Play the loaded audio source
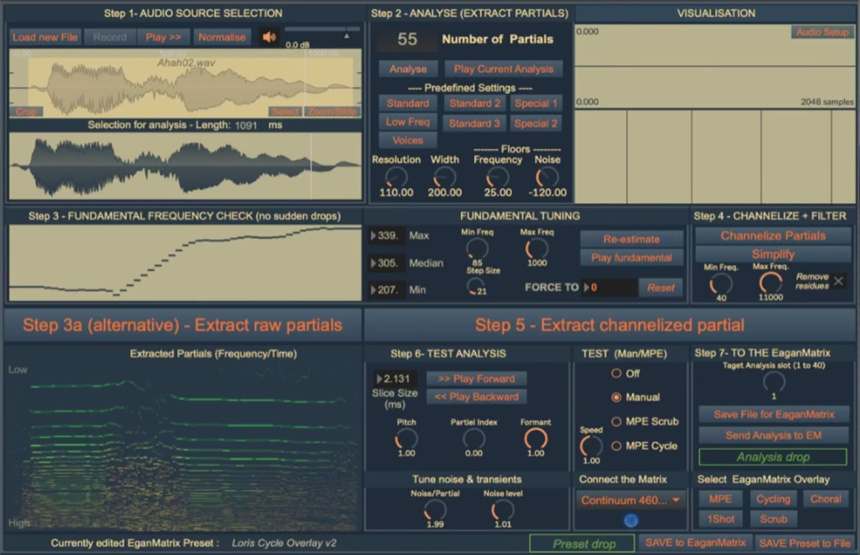Screen dimensions: 860x555 point(163,37)
